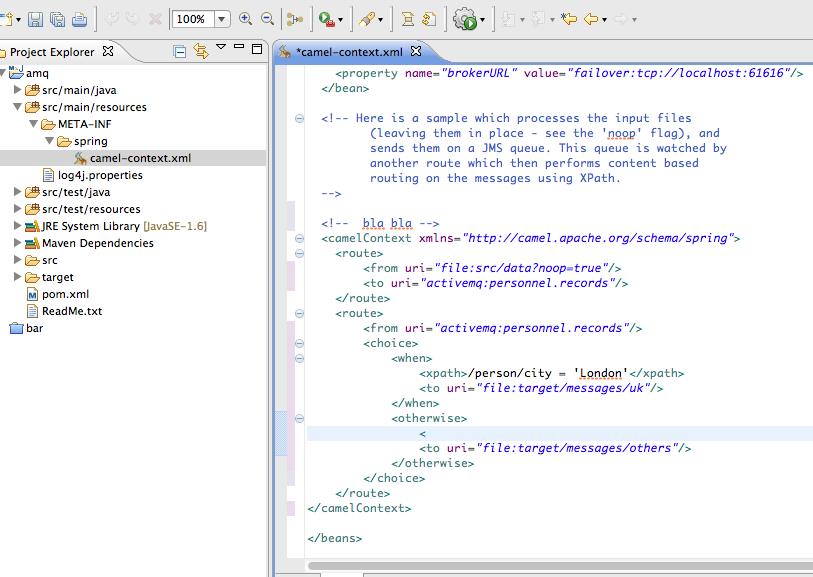The image size is (813, 577).
Task: Click the Zoom In magnifier icon
Action: pyautogui.click(x=245, y=19)
